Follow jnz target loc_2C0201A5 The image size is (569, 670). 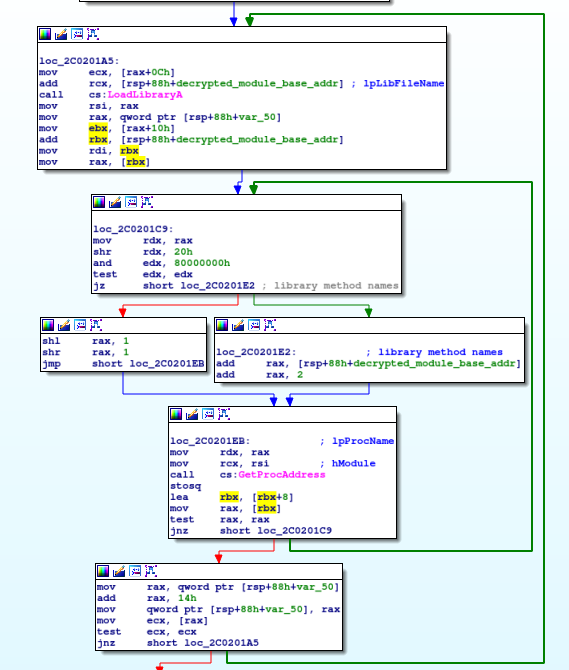(221, 643)
